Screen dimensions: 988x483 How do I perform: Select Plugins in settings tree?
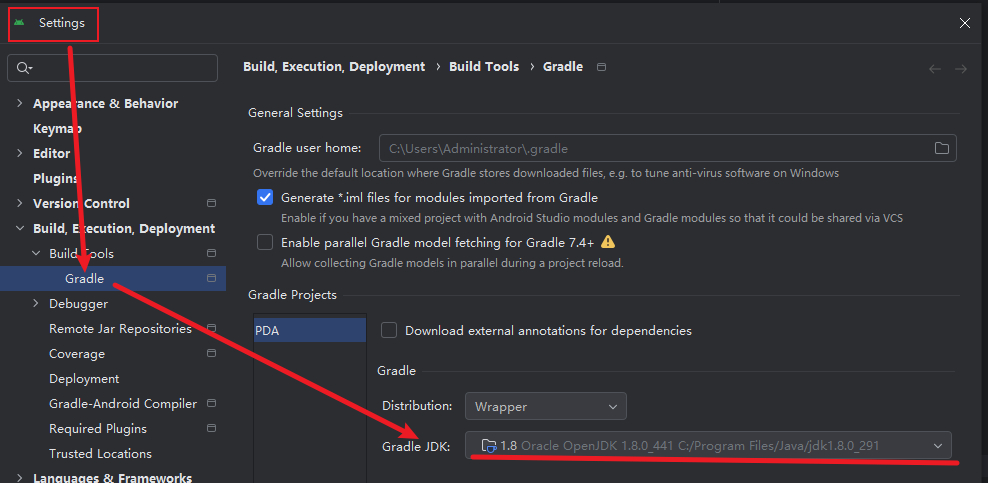point(55,178)
